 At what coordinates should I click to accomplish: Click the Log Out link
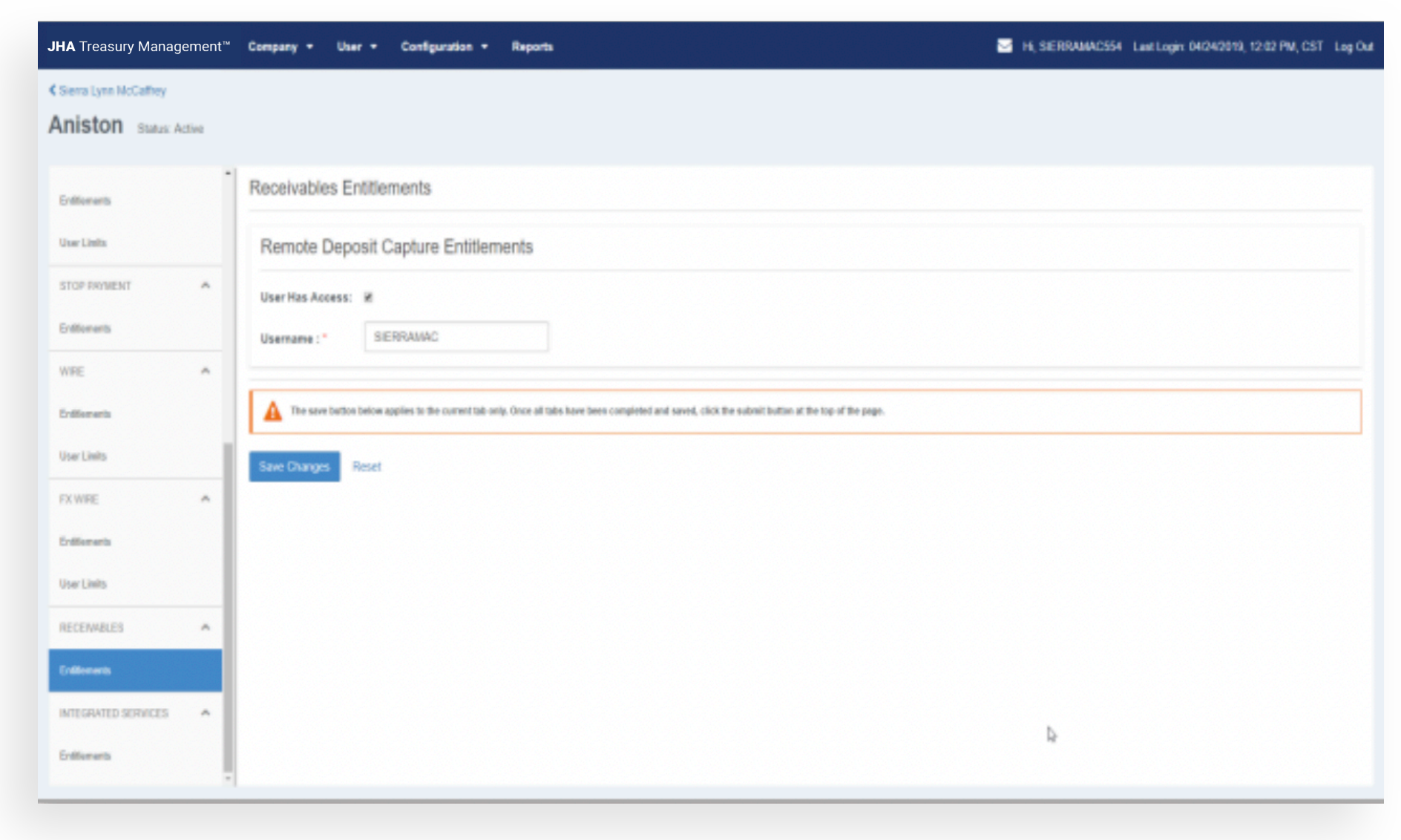pos(1354,47)
